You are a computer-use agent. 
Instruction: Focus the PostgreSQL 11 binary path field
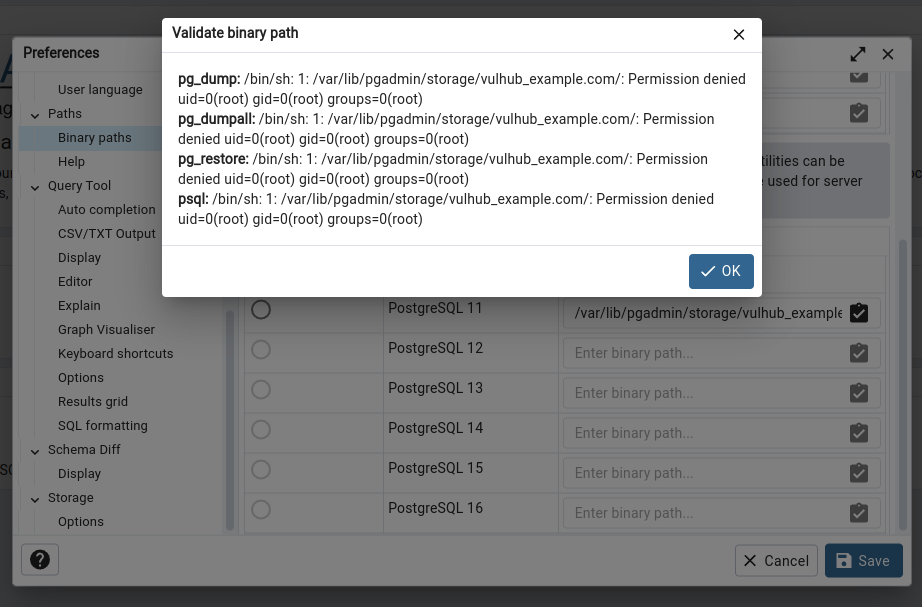(708, 313)
